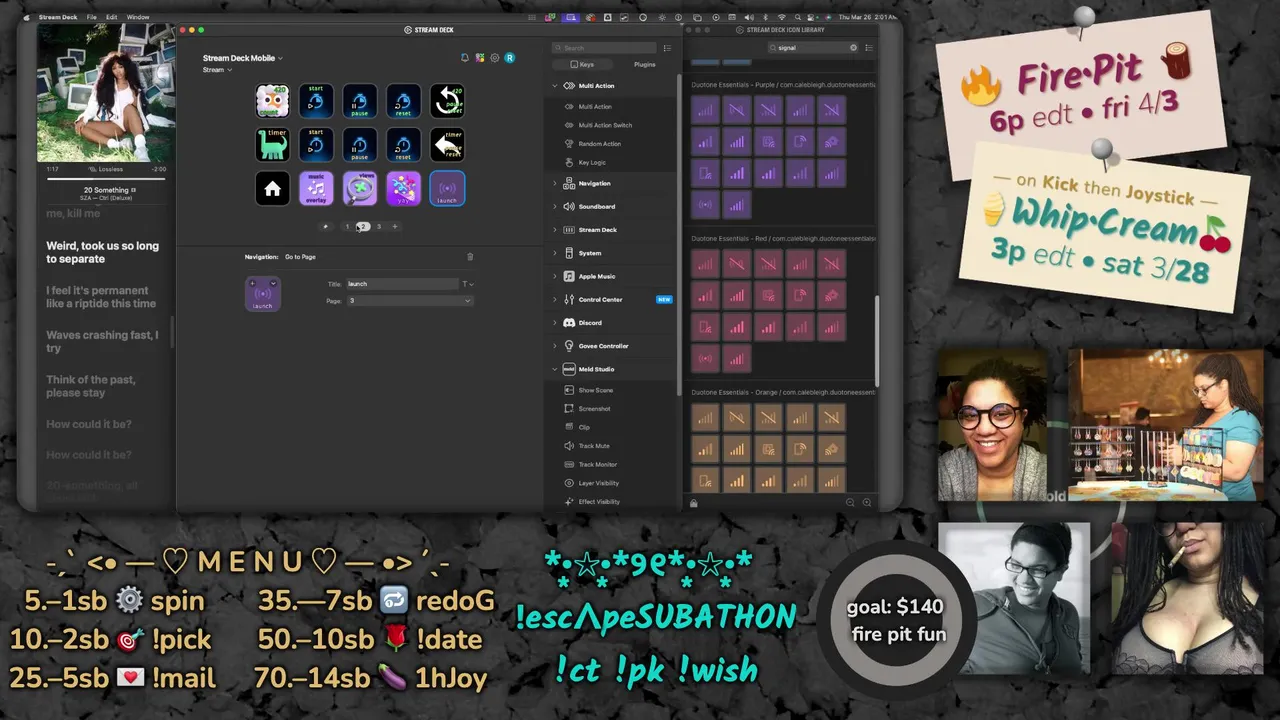Choose Meld Studio's Screenshot action

click(594, 409)
